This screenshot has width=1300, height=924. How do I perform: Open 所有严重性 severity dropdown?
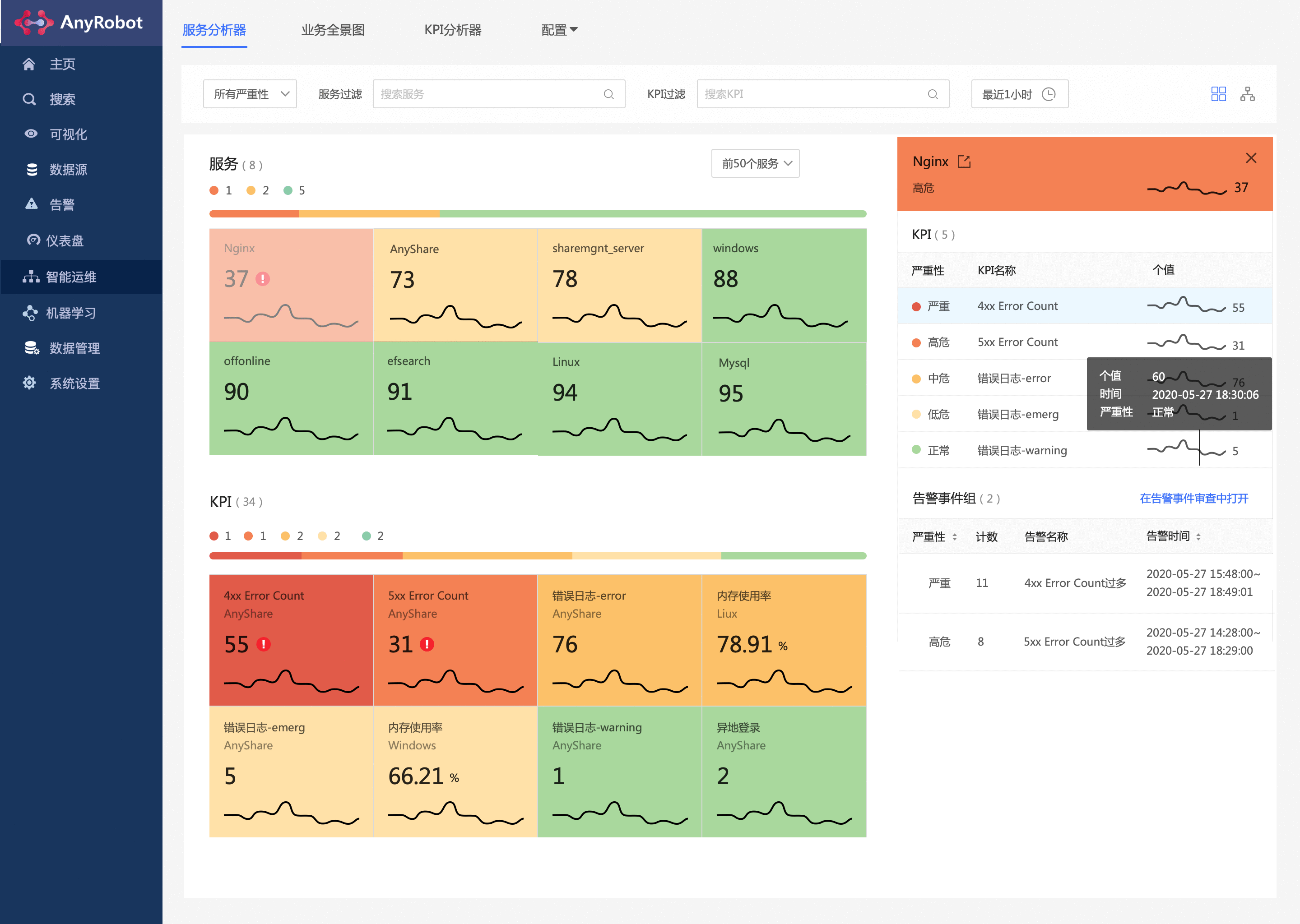[x=250, y=94]
